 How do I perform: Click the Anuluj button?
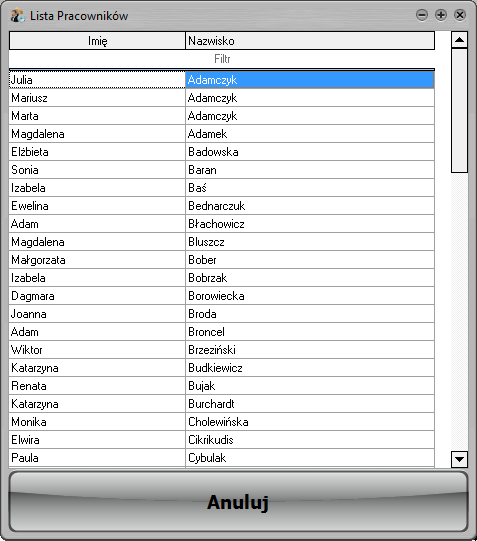click(238, 502)
